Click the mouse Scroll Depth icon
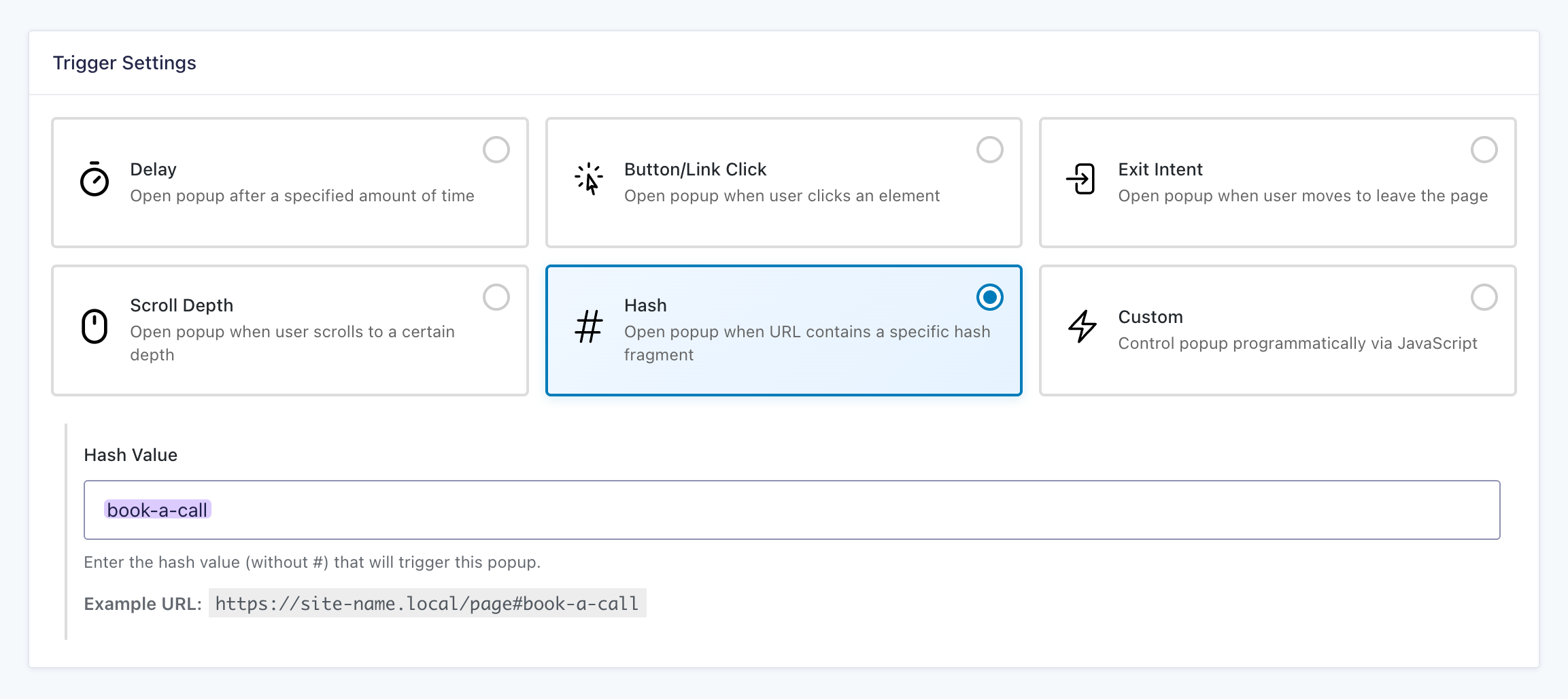Image resolution: width=1568 pixels, height=699 pixels. click(95, 326)
